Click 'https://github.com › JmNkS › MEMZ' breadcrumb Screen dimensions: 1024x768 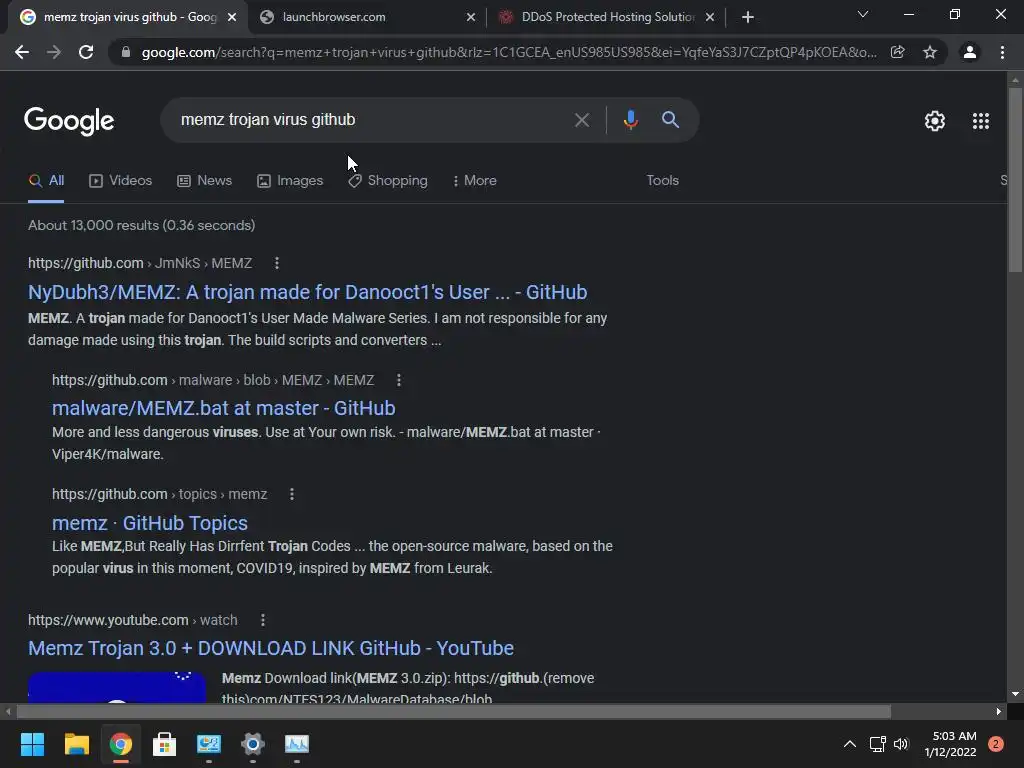click(x=140, y=263)
